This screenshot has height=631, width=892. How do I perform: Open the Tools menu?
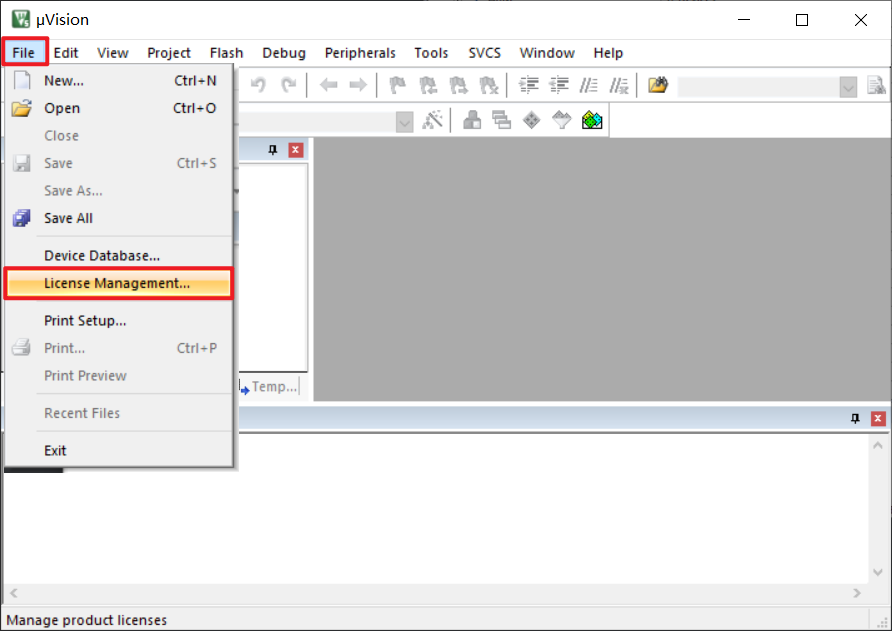[431, 53]
